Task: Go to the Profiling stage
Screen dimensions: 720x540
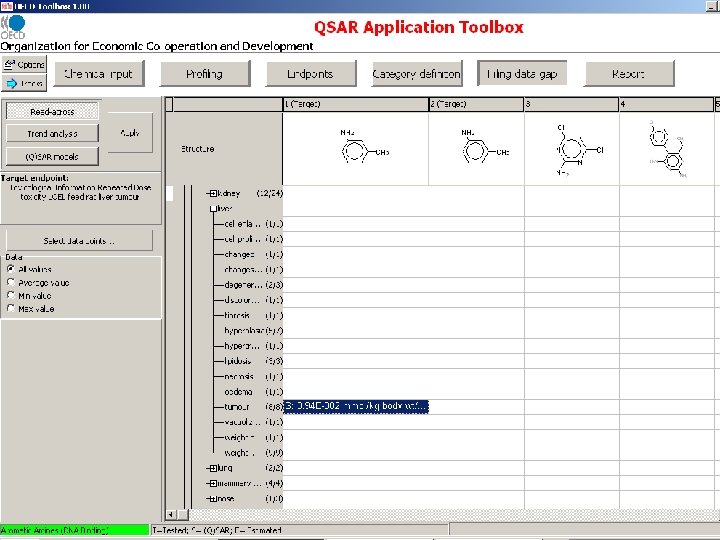Action: pos(205,73)
